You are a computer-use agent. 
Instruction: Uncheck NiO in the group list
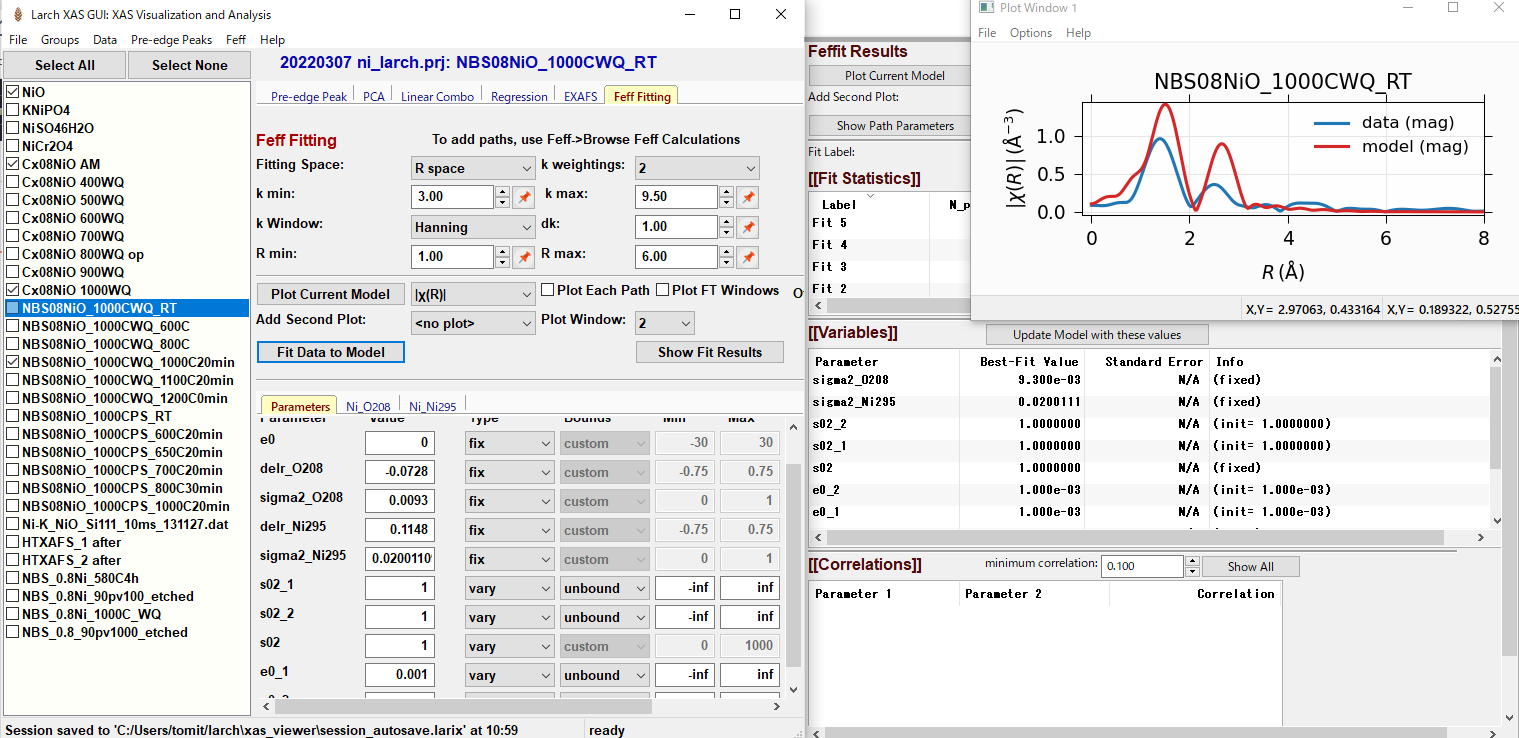click(x=10, y=91)
